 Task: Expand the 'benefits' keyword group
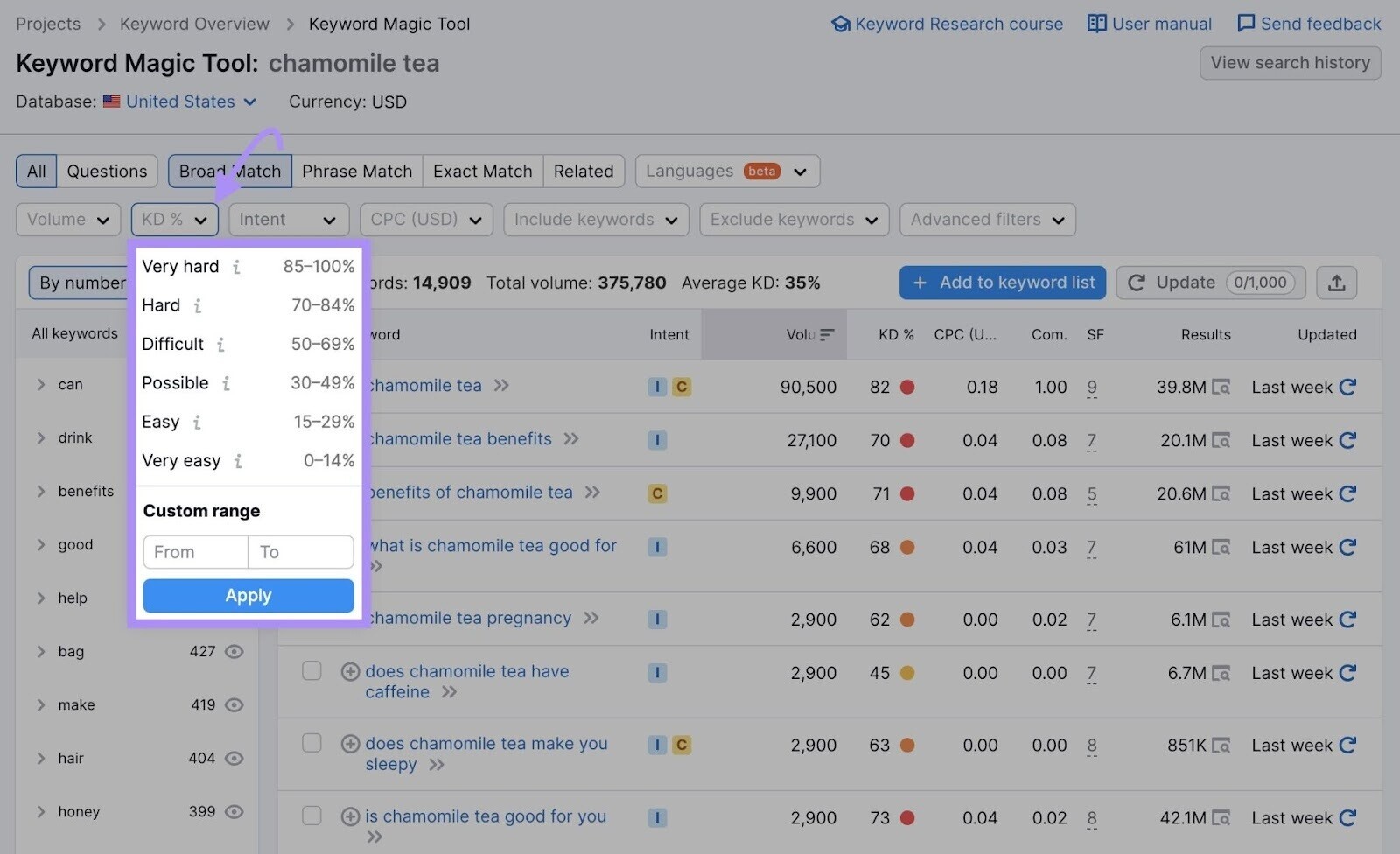(40, 492)
